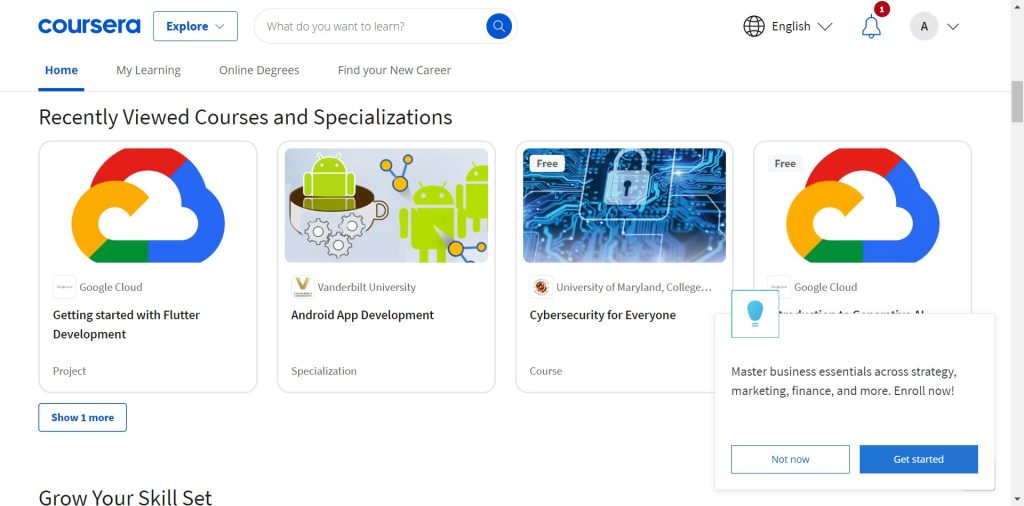1024x506 pixels.
Task: Dismiss the popup with Not now
Action: (790, 459)
